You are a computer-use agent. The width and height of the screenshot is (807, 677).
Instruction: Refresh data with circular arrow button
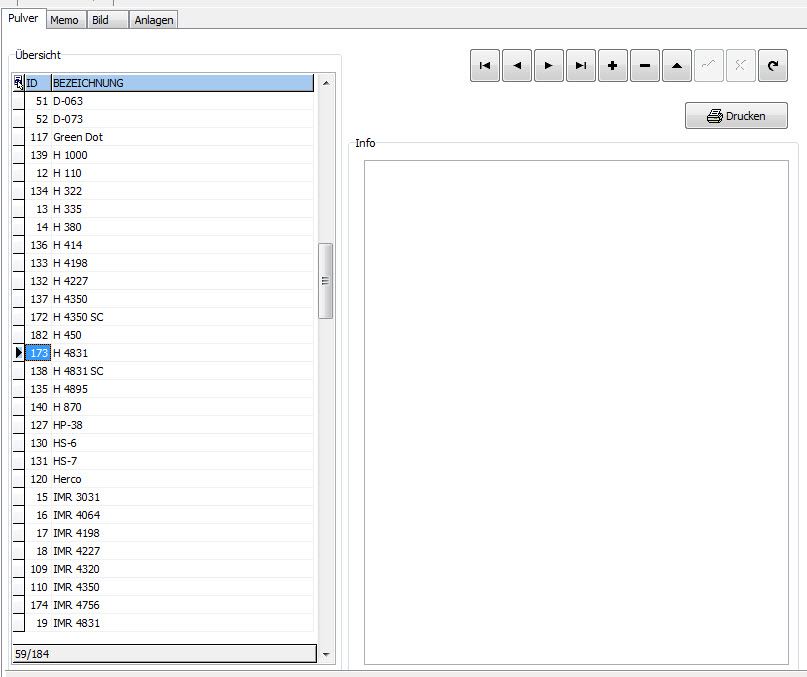pyautogui.click(x=773, y=65)
